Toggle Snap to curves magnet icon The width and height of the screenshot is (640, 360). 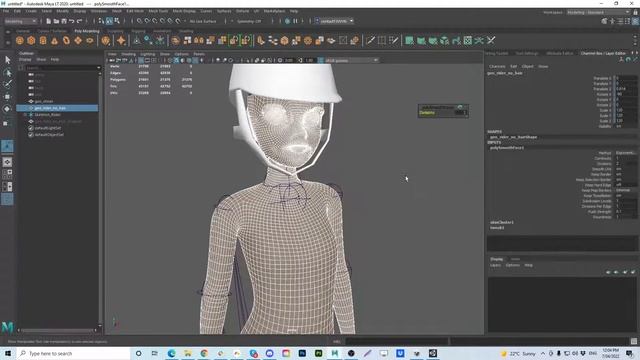[x=147, y=21]
